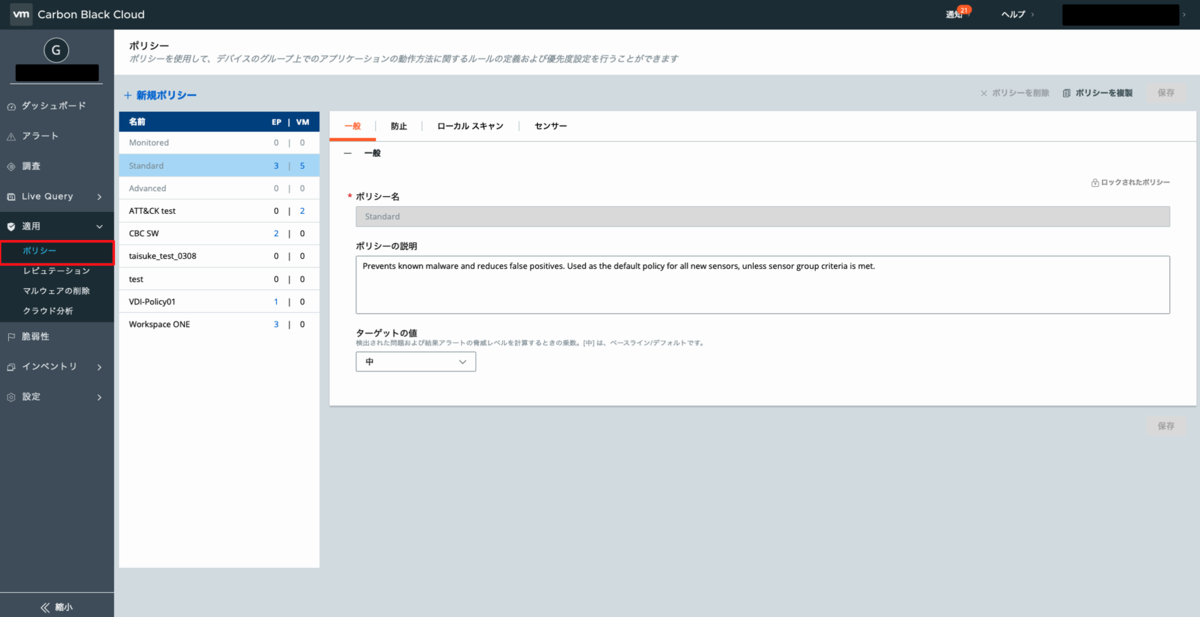Open マルウェアの削除 in the sidebar
Viewport: 1200px width, 617px height.
click(57, 291)
